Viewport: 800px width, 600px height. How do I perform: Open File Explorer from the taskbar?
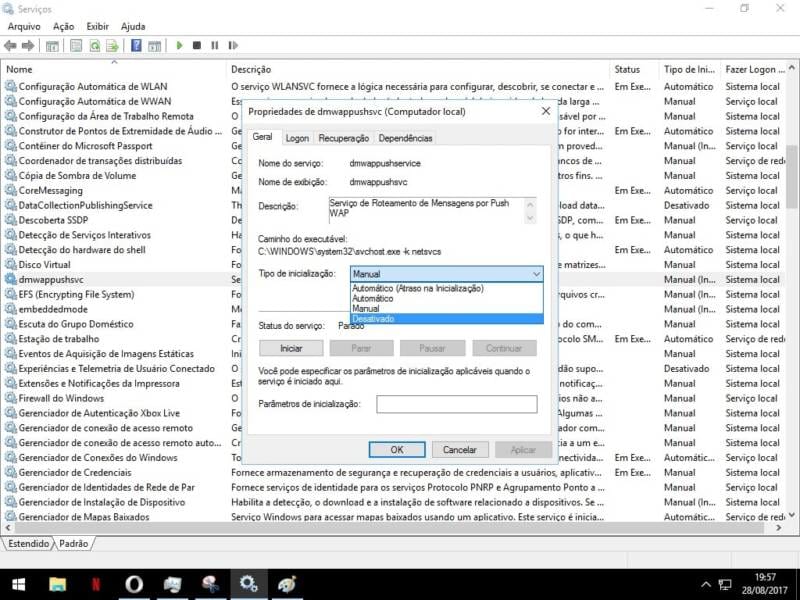[58, 584]
